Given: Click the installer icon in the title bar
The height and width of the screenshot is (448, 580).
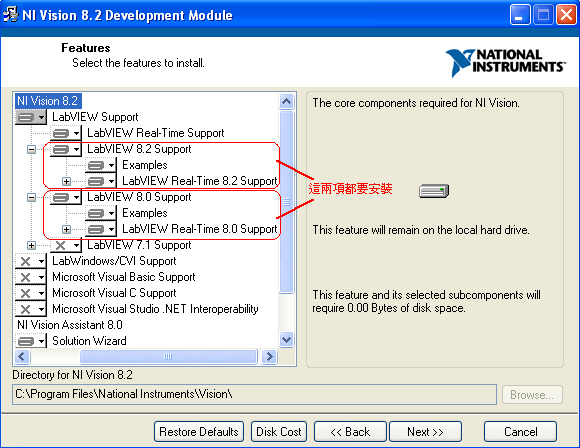Looking at the screenshot, I should tap(10, 15).
